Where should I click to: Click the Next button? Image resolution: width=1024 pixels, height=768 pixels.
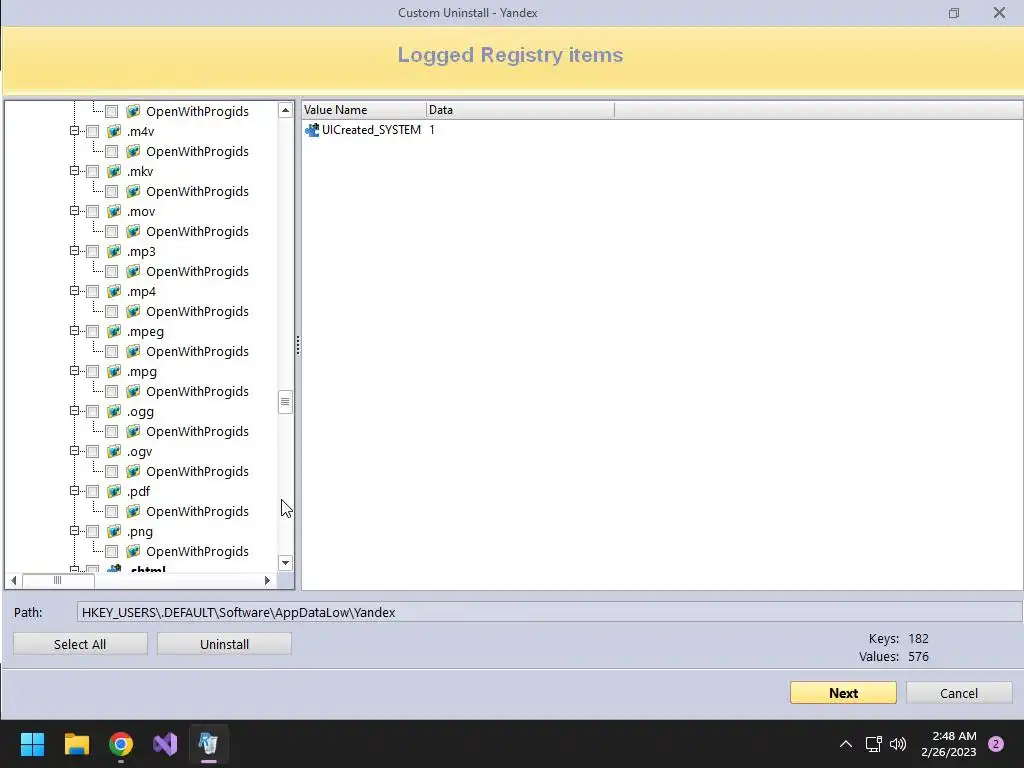click(843, 693)
